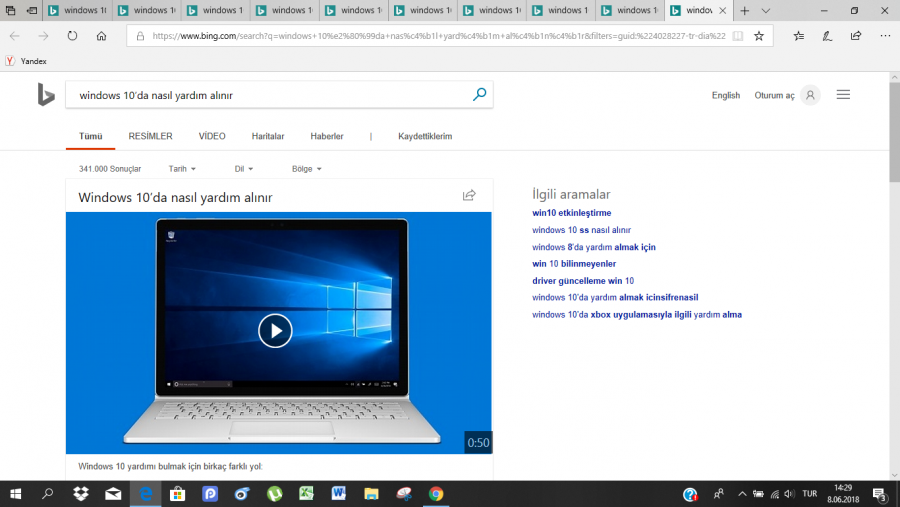900x507 pixels.
Task: Switch to the RESİMLER tab
Action: coord(150,136)
